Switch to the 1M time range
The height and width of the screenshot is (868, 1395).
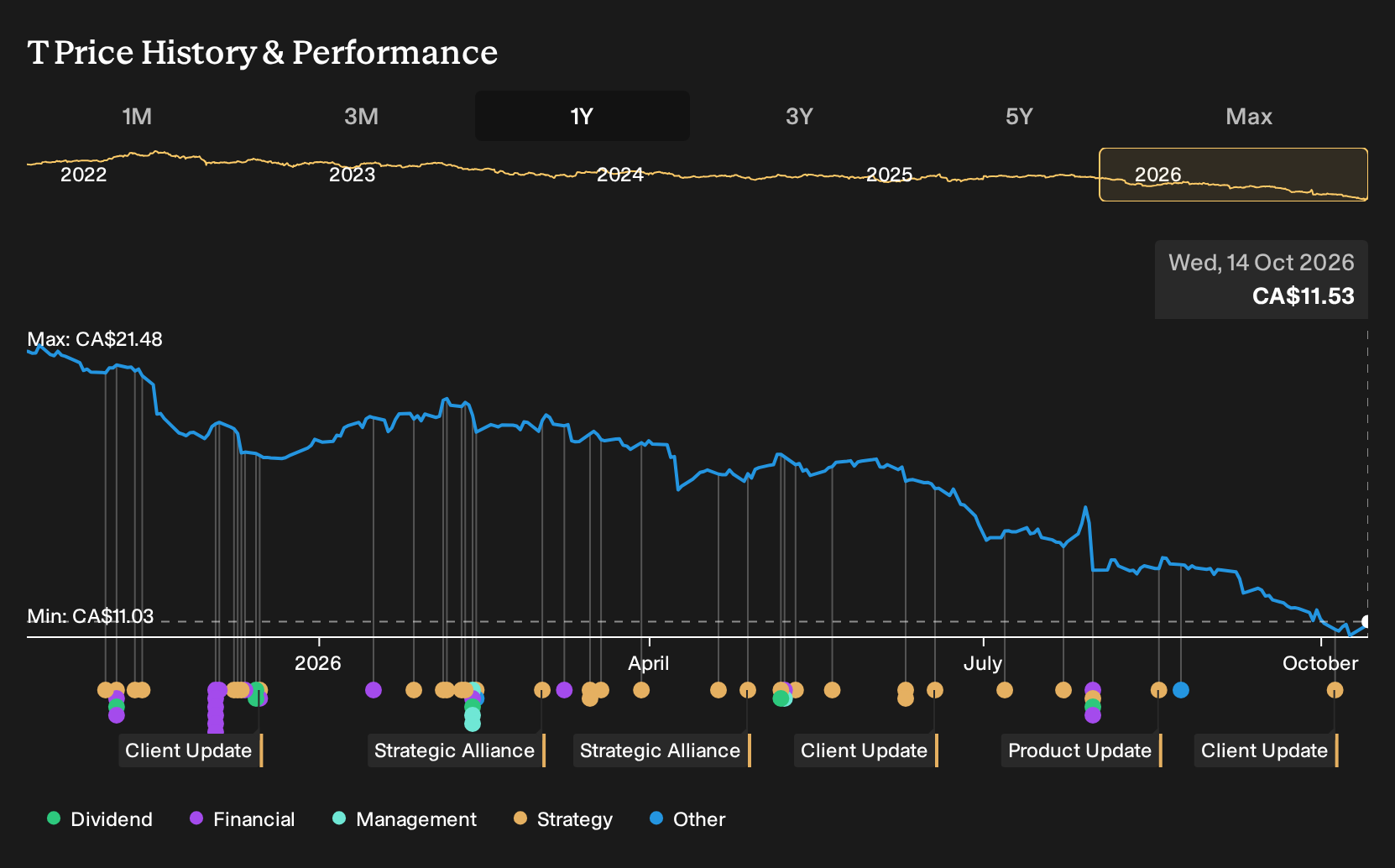(x=137, y=116)
